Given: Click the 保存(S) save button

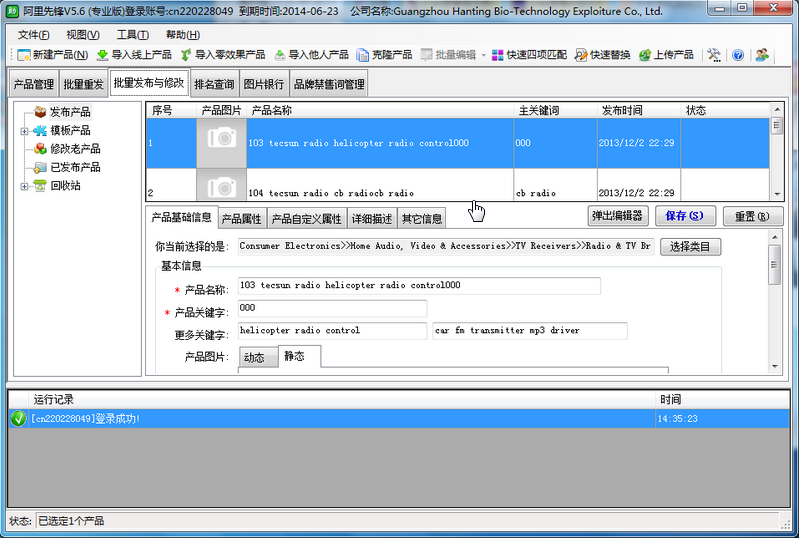Looking at the screenshot, I should tap(684, 216).
